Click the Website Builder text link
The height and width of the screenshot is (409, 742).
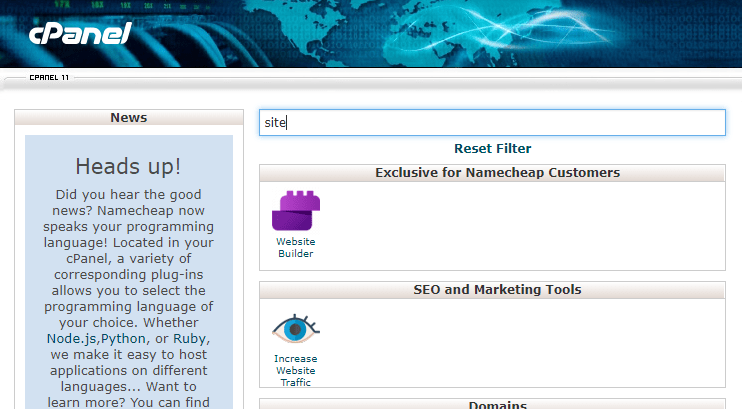point(296,248)
